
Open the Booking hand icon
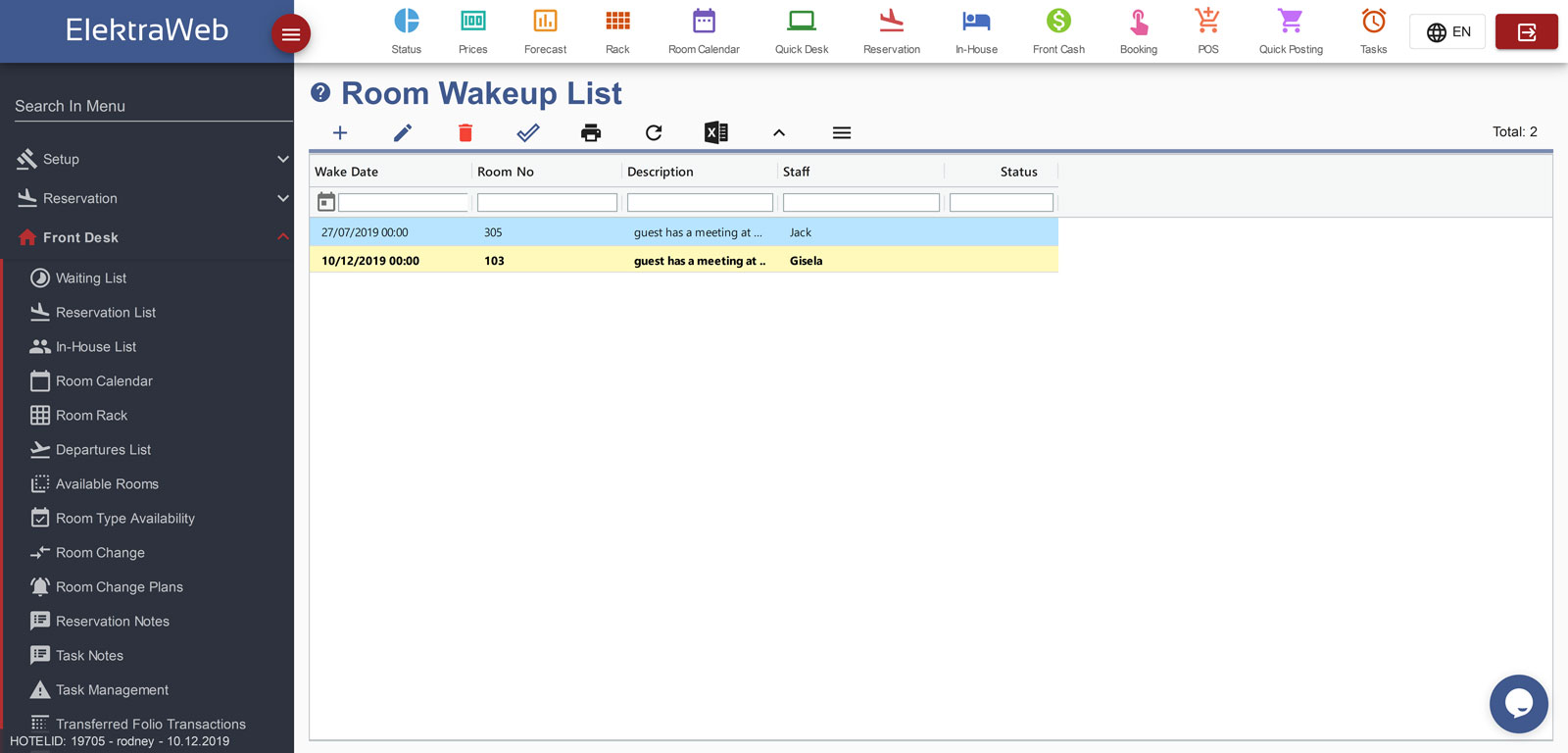[1139, 21]
